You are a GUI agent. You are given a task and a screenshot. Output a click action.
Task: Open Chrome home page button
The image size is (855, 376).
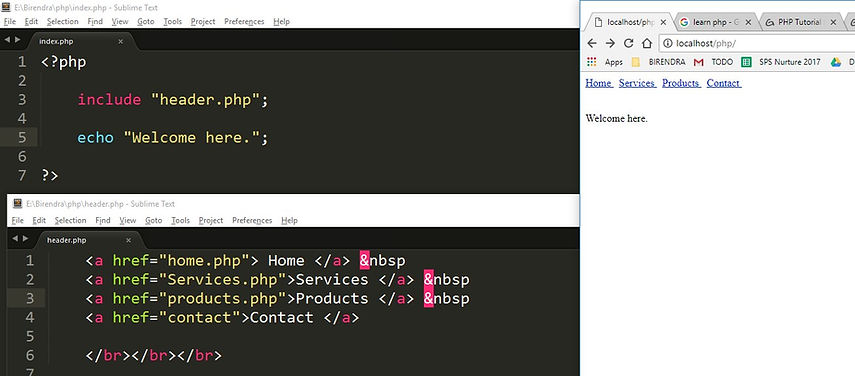[x=647, y=44]
